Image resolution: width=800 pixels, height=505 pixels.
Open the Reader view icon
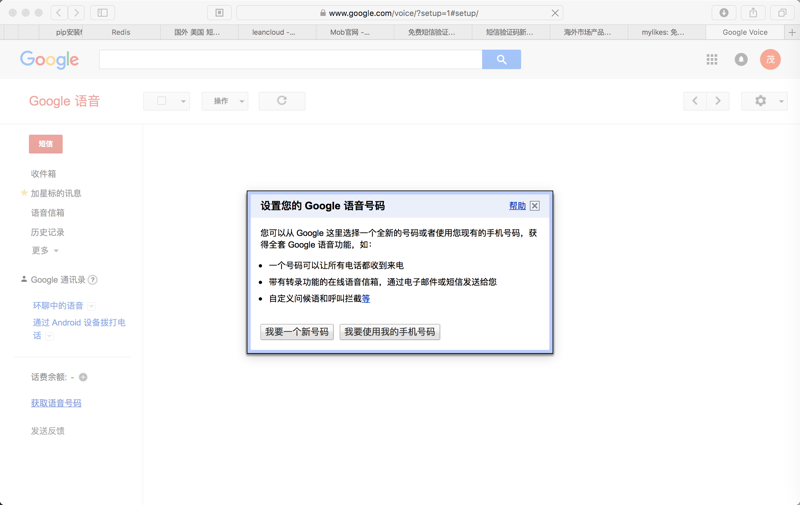219,13
